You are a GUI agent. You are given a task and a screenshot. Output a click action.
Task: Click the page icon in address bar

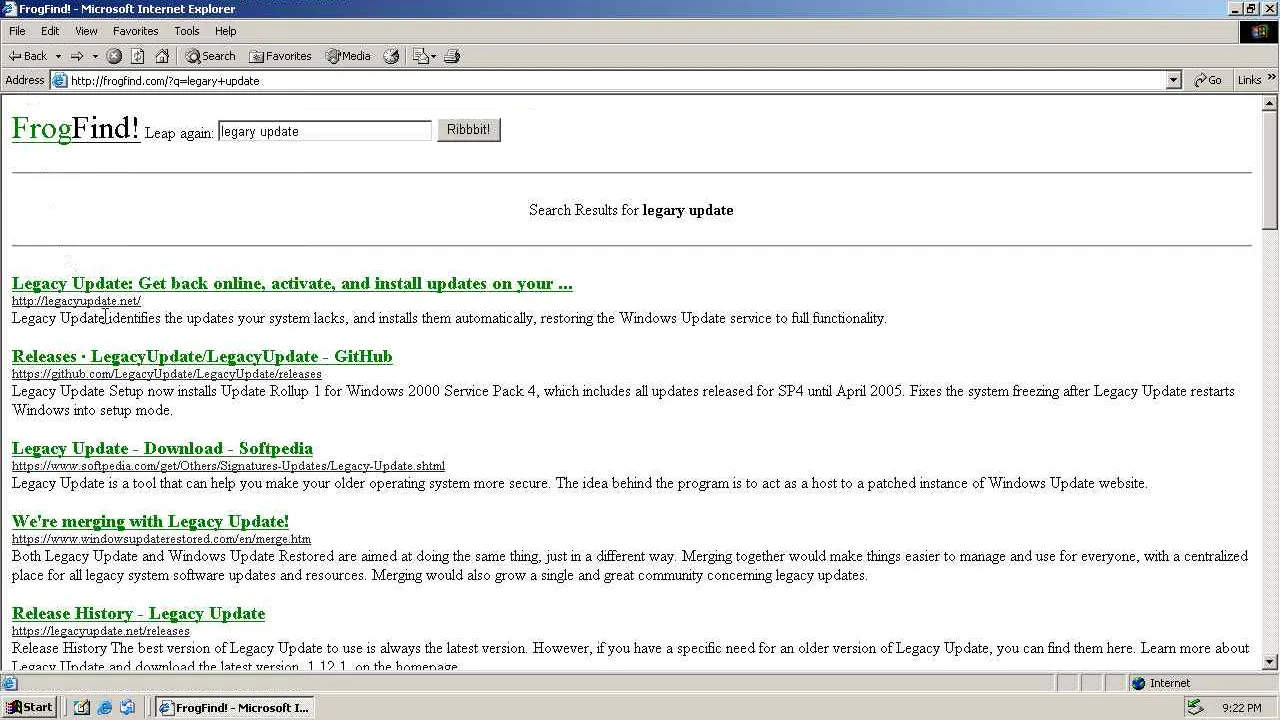[x=60, y=81]
